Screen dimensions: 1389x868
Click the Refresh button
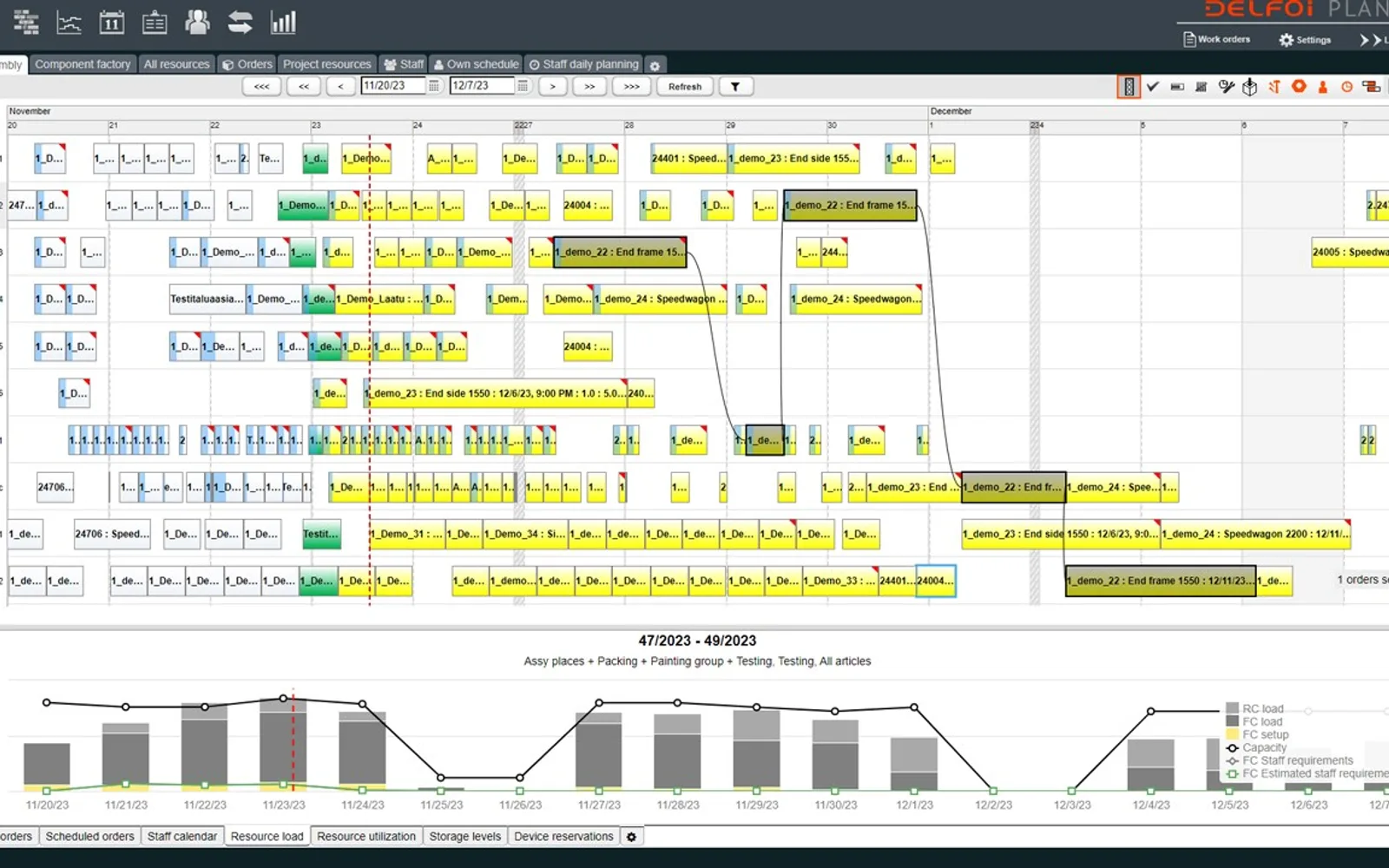685,87
